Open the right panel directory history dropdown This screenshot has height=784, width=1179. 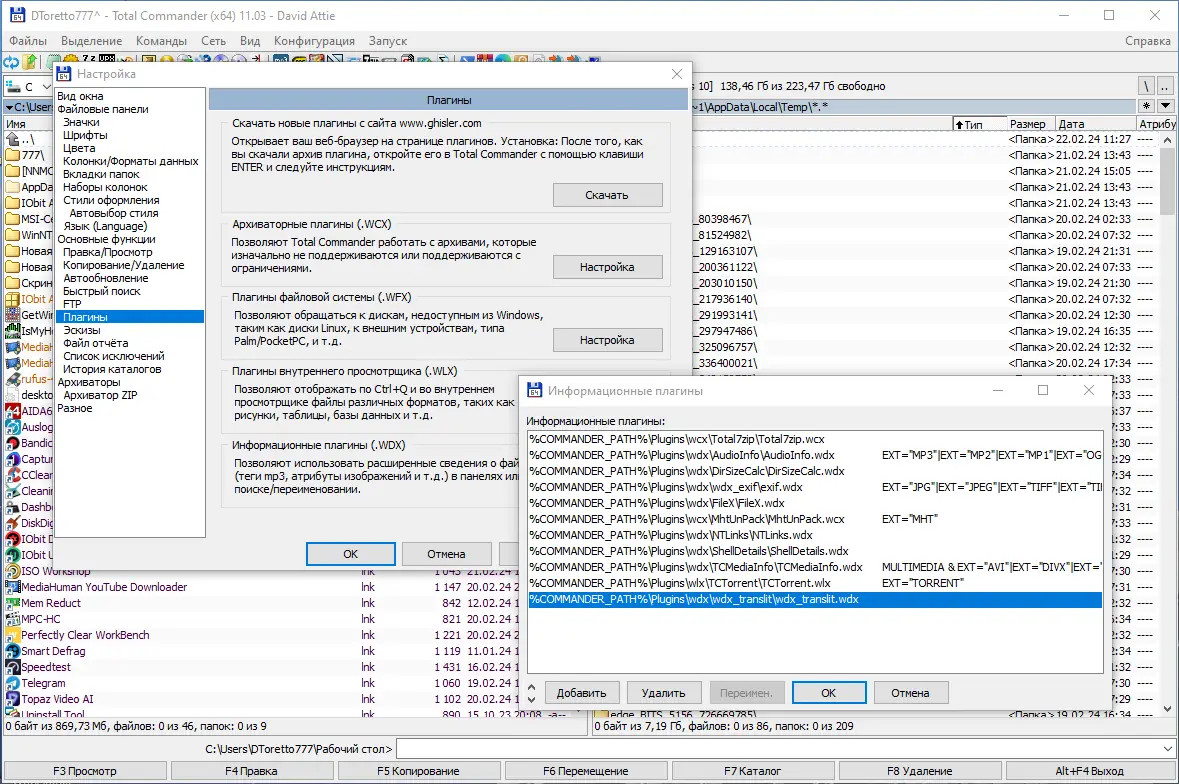(1165, 106)
